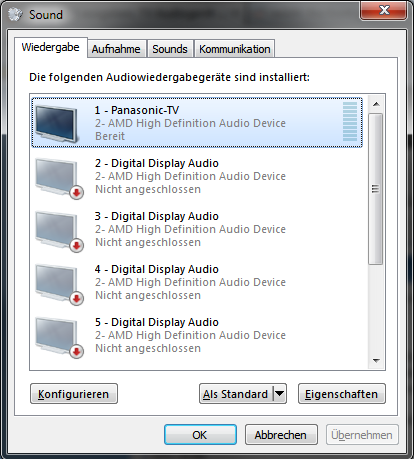Click the red not-connected arrow on device 2
Viewport: 414px width, 459px height.
click(77, 192)
